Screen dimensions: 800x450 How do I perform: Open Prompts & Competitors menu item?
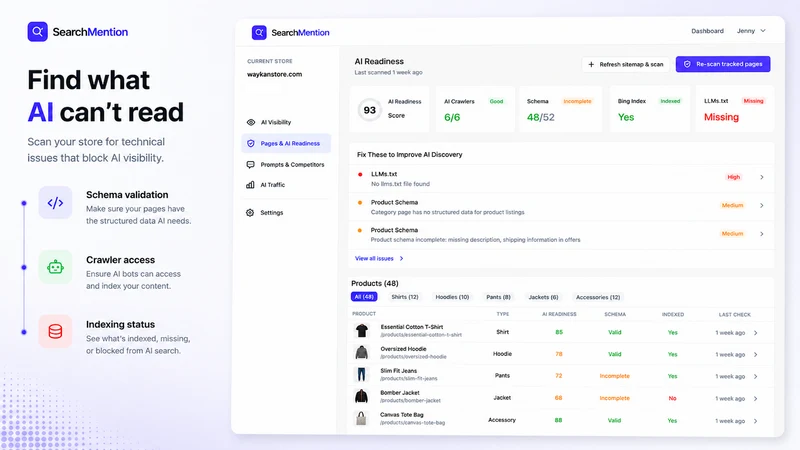pyautogui.click(x=286, y=165)
